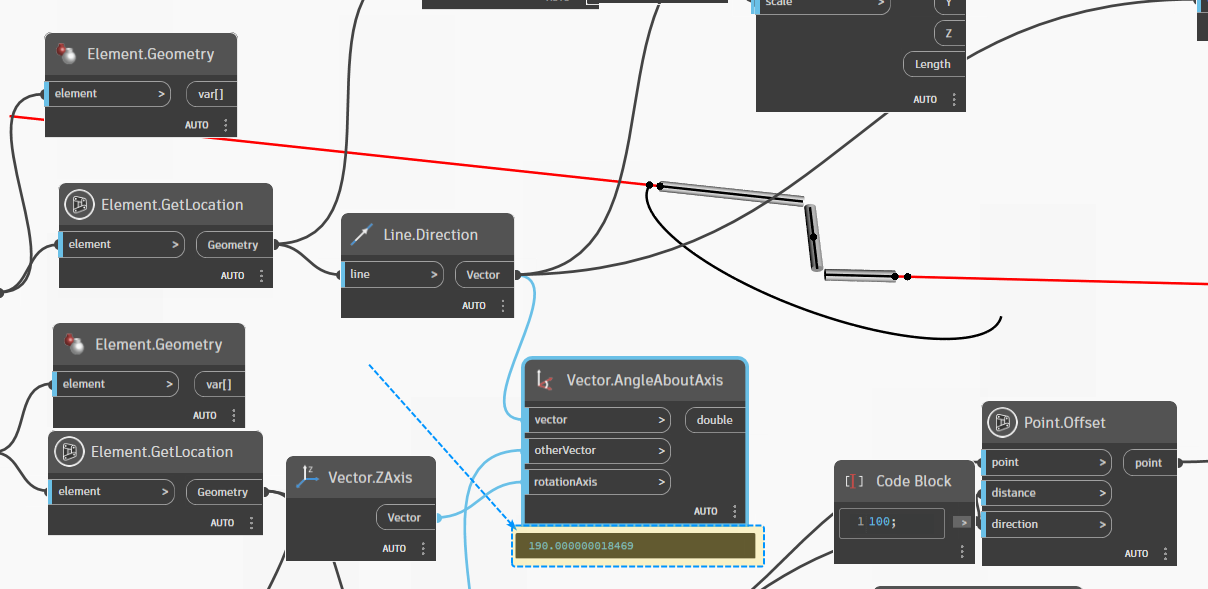Viewport: 1208px width, 589px height.
Task: Open the three-dot menu on Vector.ZAxis node
Action: (423, 549)
